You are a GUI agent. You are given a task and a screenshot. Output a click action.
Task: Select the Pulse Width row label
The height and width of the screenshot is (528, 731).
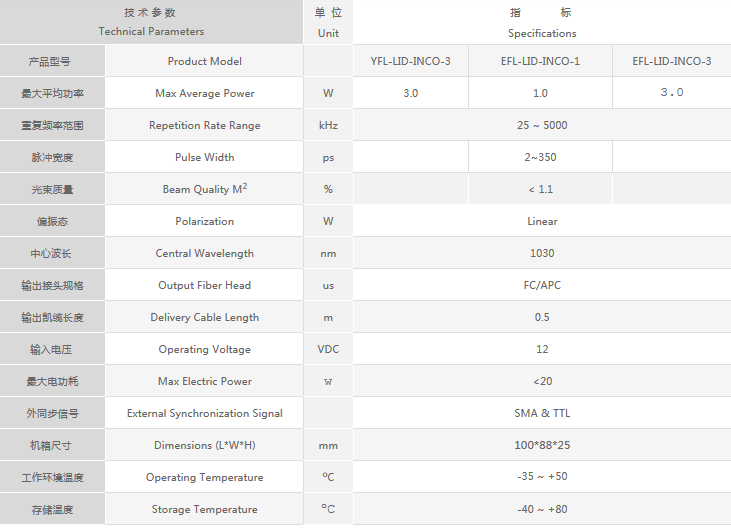(204, 157)
